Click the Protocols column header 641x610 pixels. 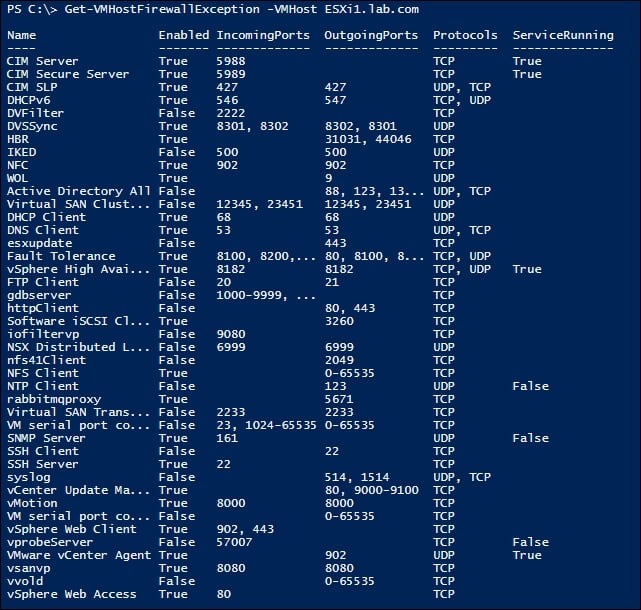[x=465, y=35]
